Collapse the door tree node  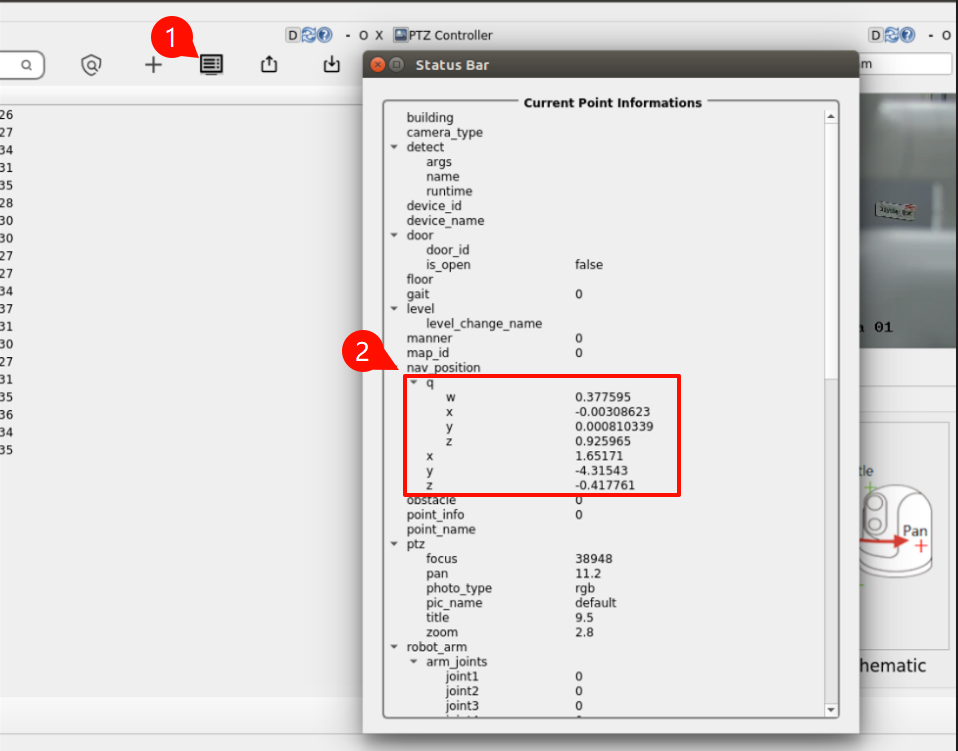[395, 236]
